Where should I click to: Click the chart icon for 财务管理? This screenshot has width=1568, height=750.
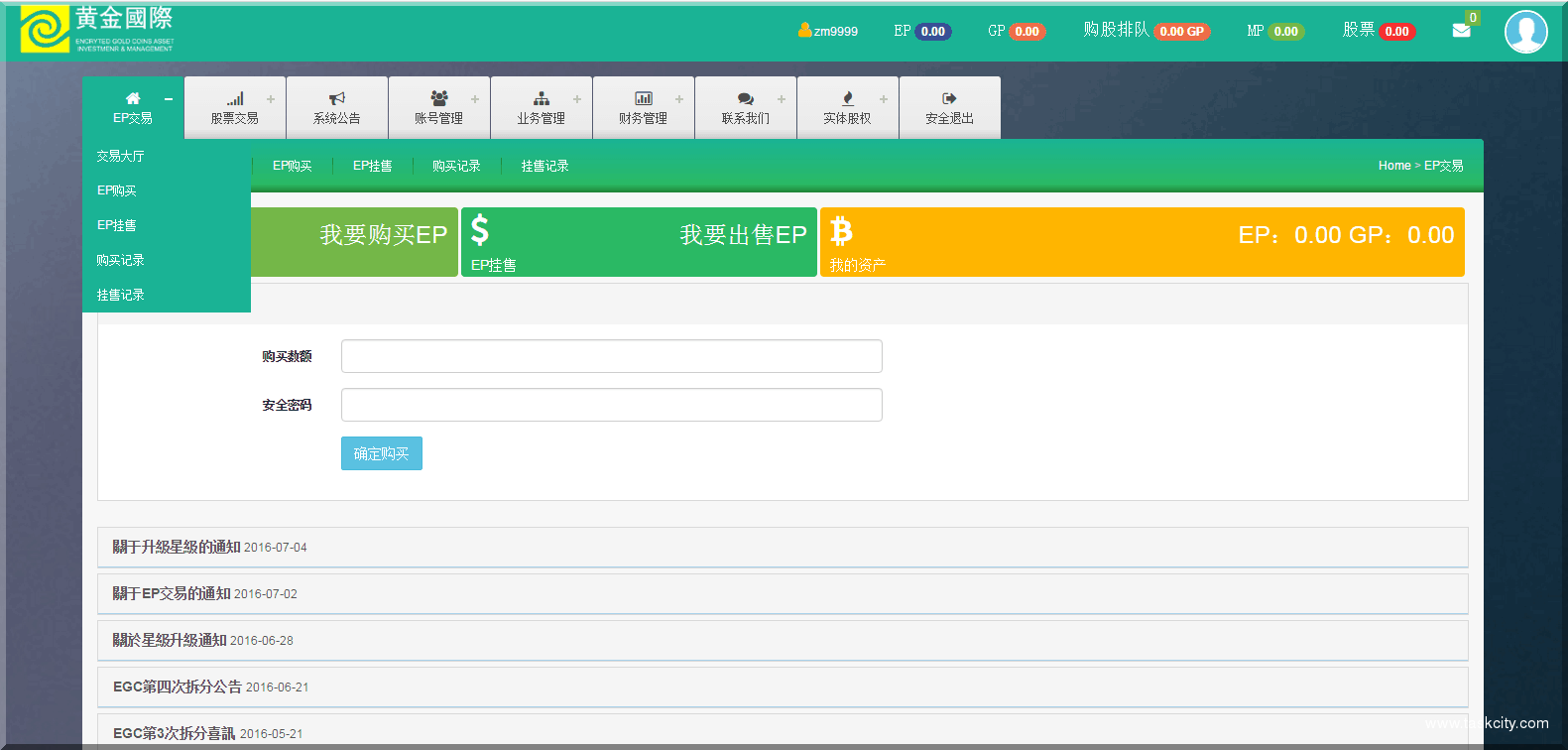pyautogui.click(x=644, y=98)
